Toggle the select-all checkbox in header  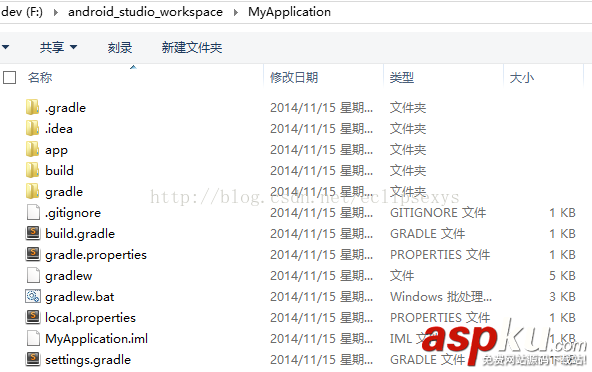pyautogui.click(x=9, y=78)
